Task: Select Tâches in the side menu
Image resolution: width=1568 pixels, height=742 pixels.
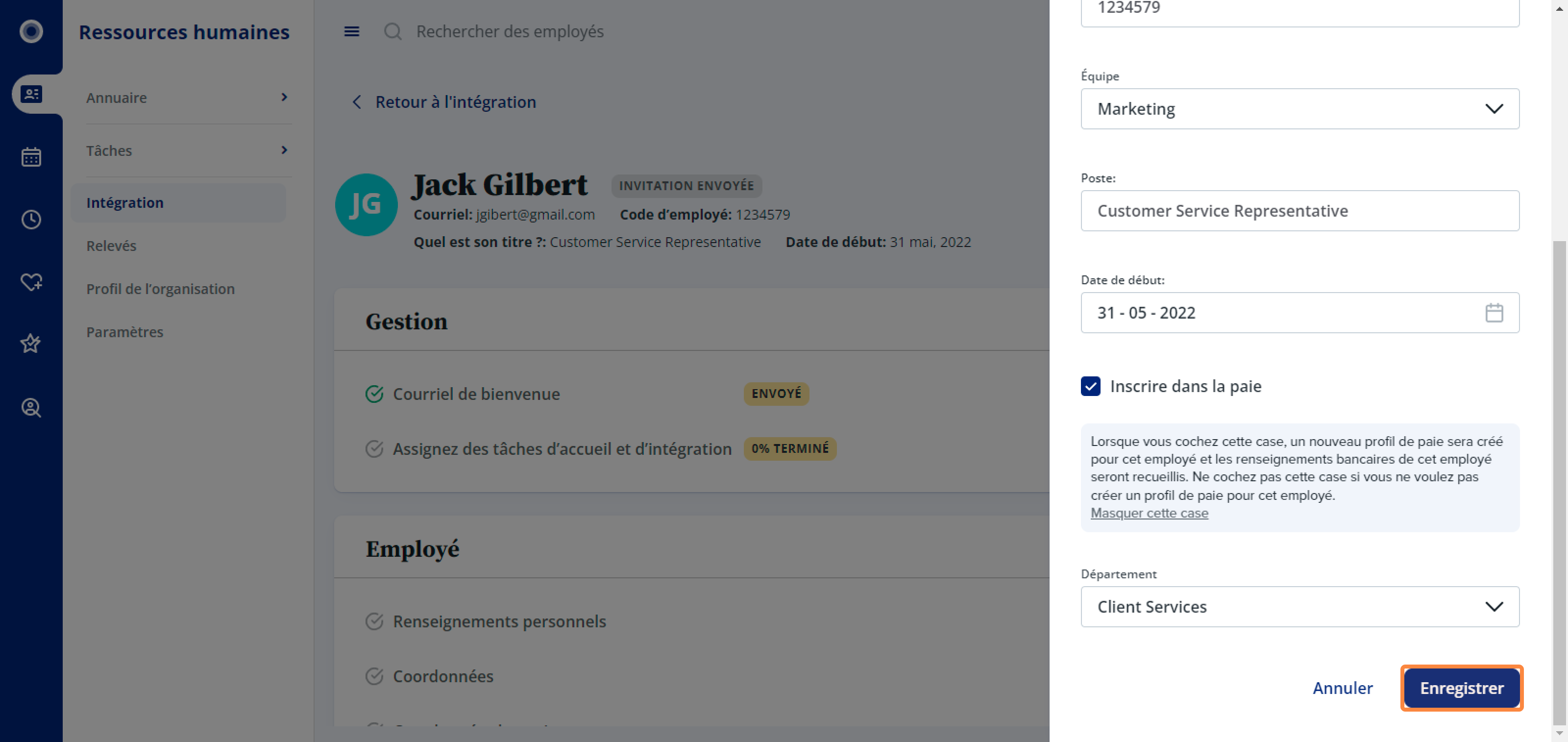Action: coord(109,150)
